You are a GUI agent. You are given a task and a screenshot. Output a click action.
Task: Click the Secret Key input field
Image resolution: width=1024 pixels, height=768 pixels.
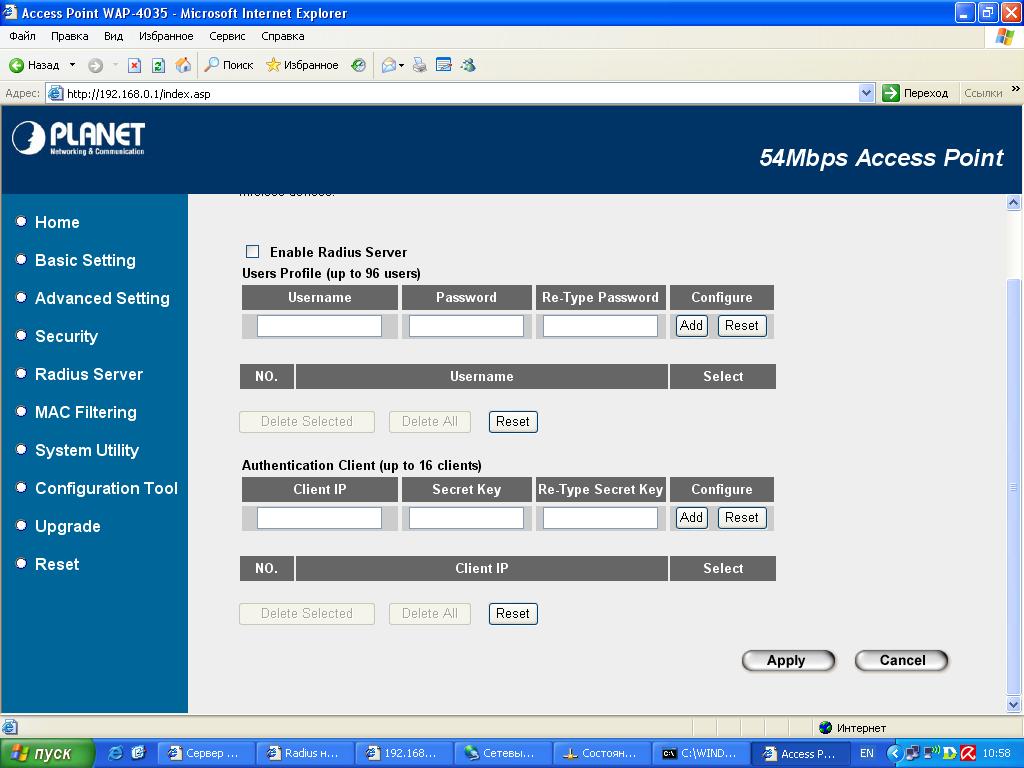[x=466, y=517]
